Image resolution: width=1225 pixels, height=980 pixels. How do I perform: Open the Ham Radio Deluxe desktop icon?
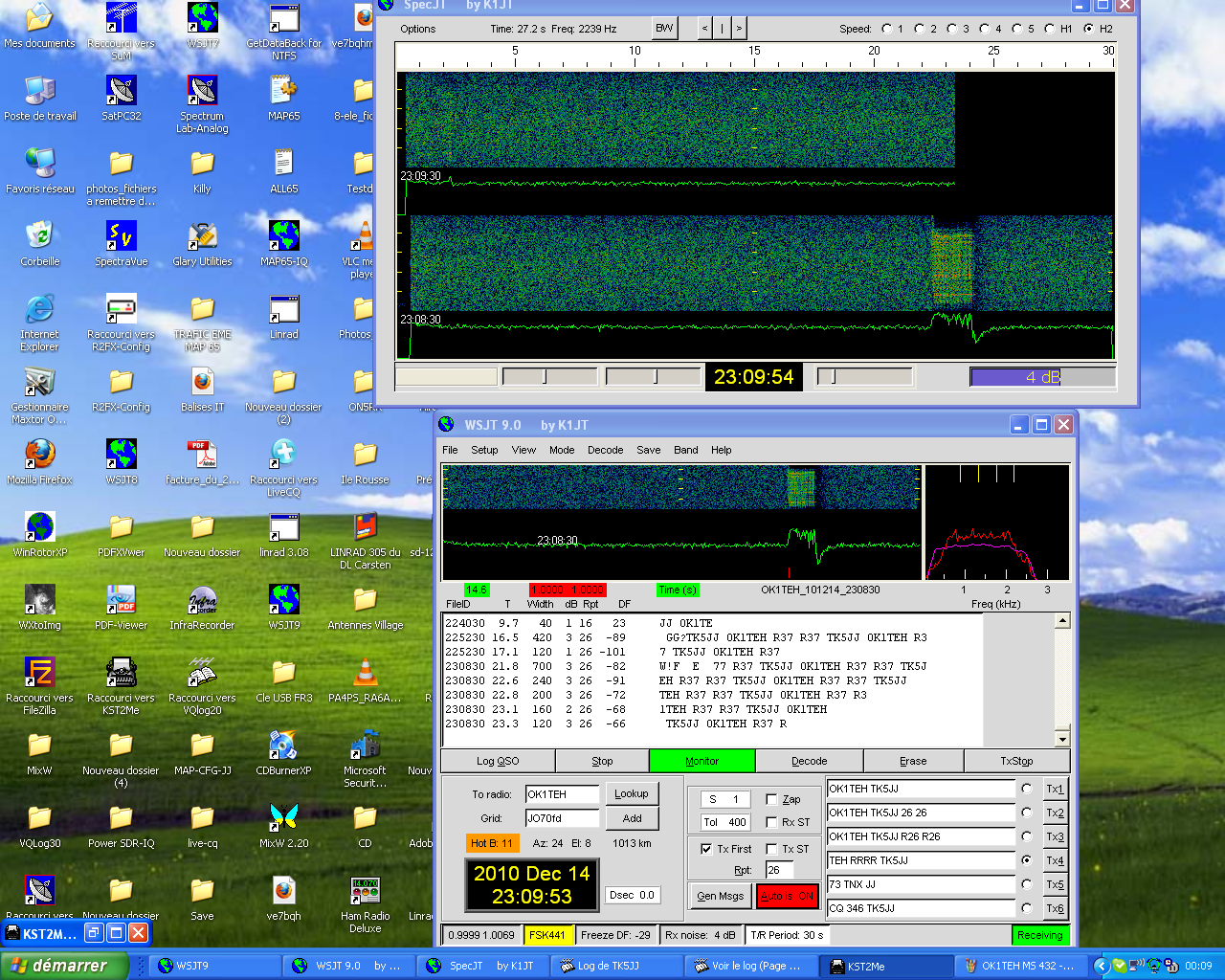tap(365, 904)
